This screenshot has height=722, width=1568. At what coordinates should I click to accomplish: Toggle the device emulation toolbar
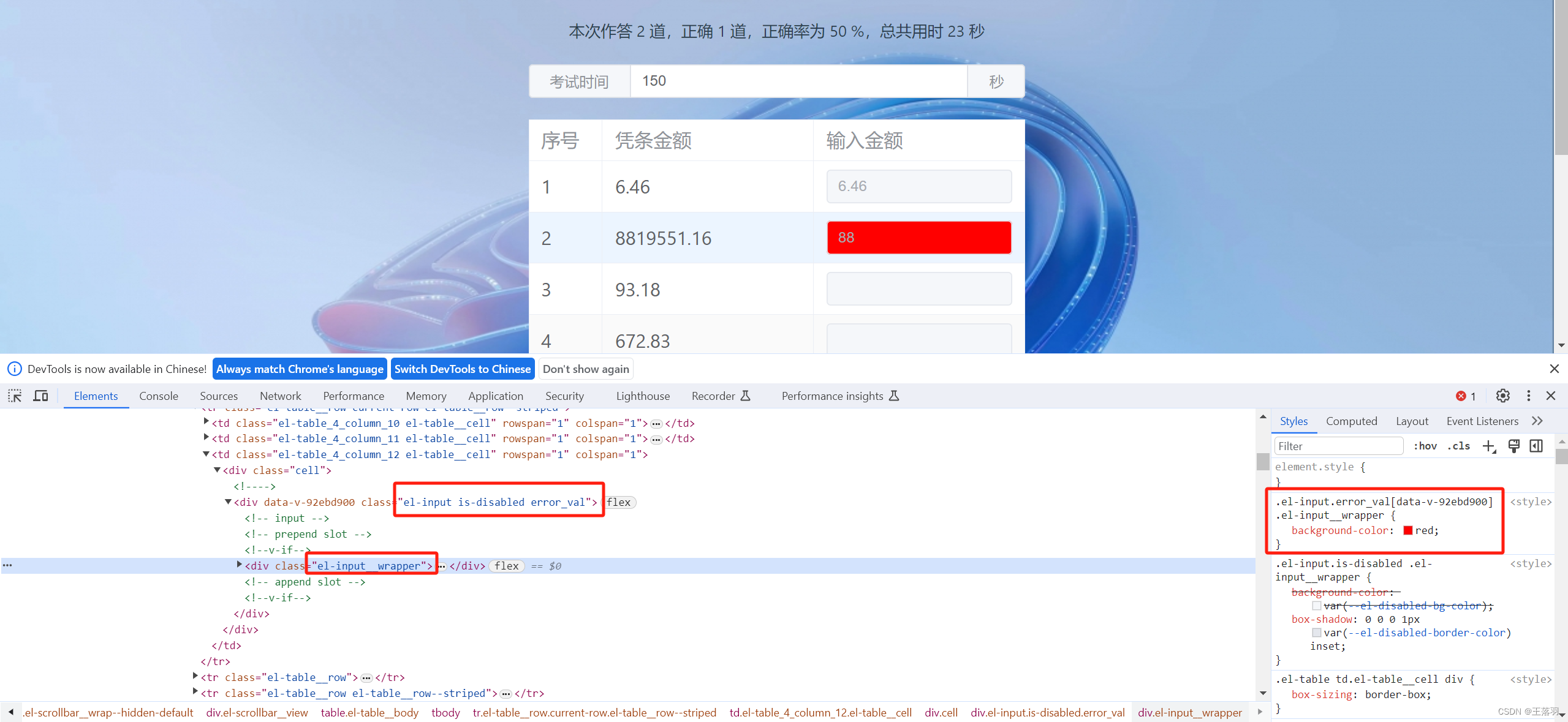coord(40,396)
